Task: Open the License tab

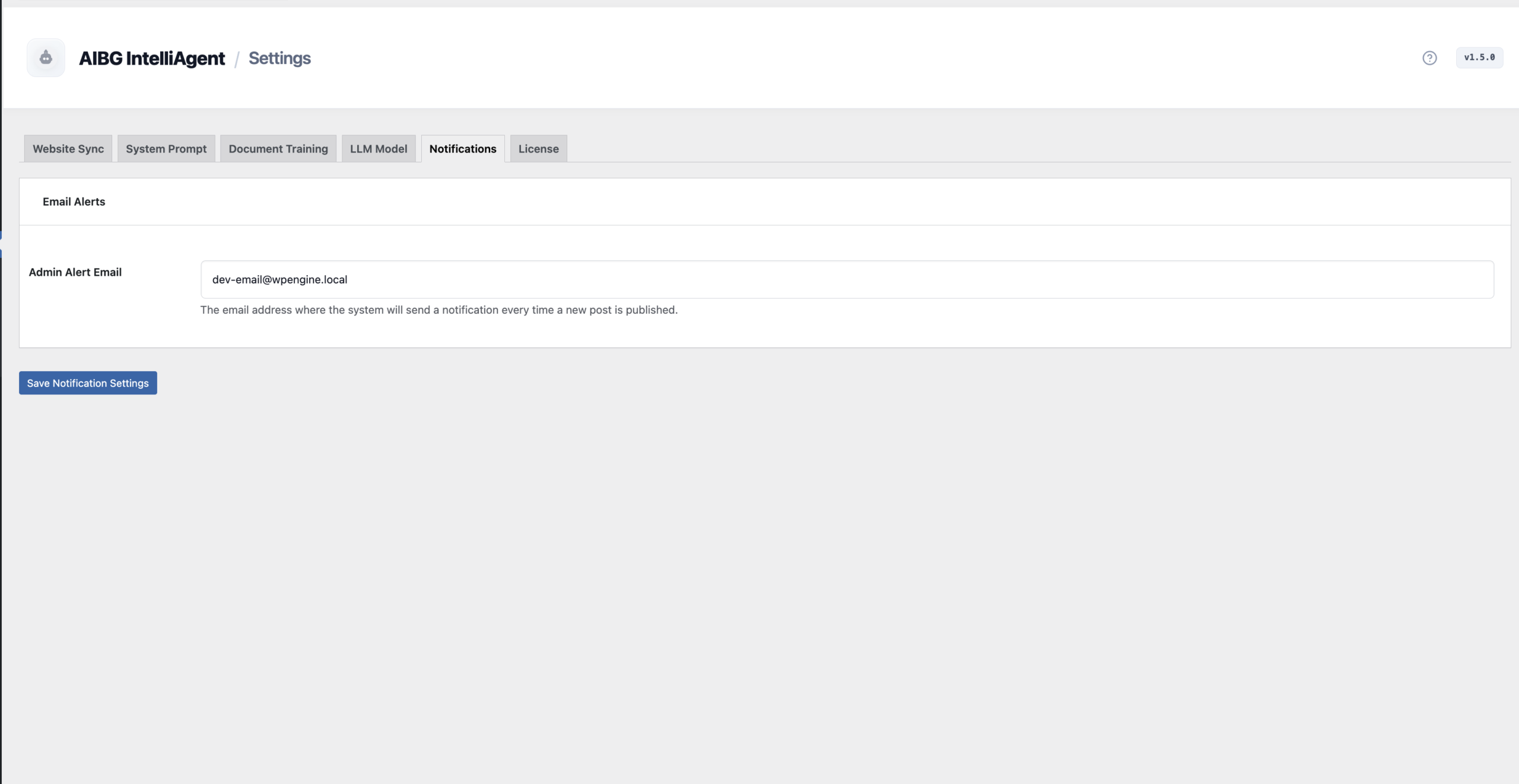Action: [x=538, y=149]
